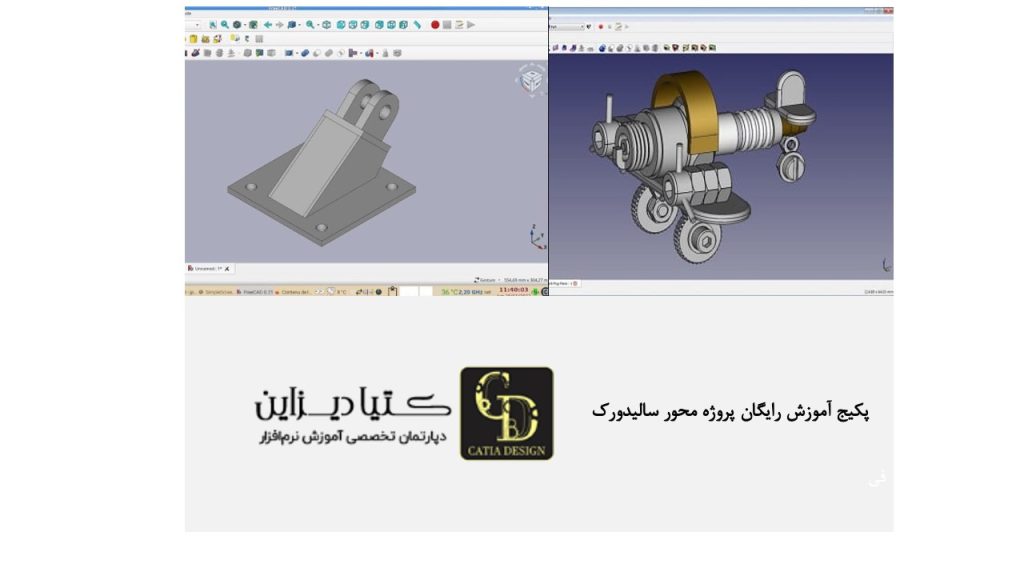The image size is (1024, 576).
Task: Select the Measure distance tool
Action: pos(417,24)
